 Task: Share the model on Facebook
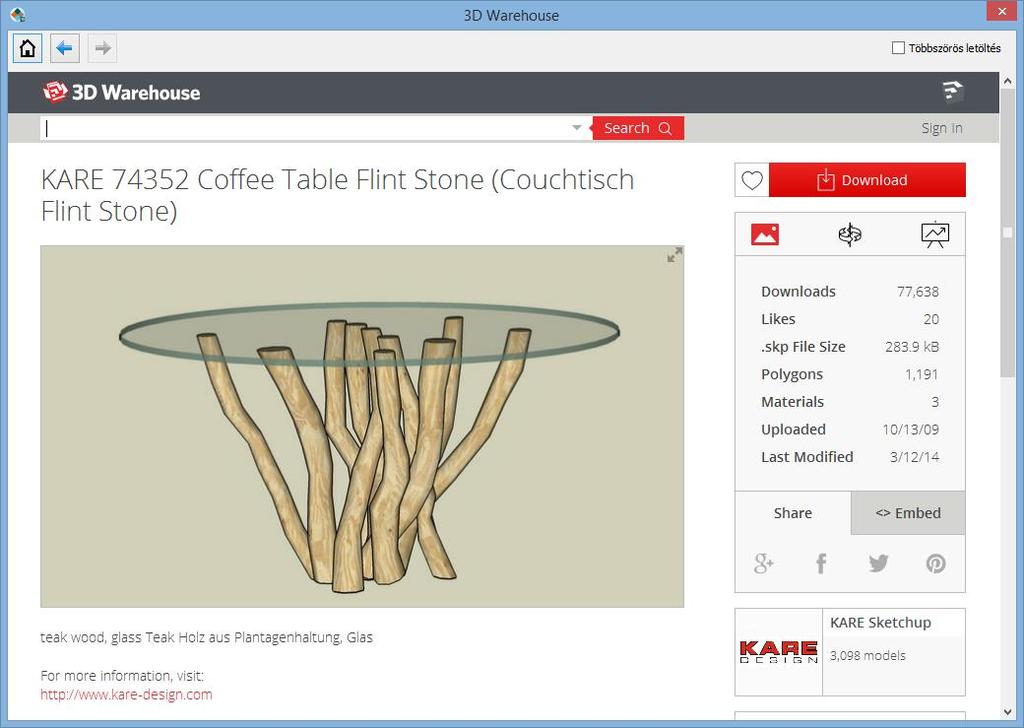click(821, 563)
